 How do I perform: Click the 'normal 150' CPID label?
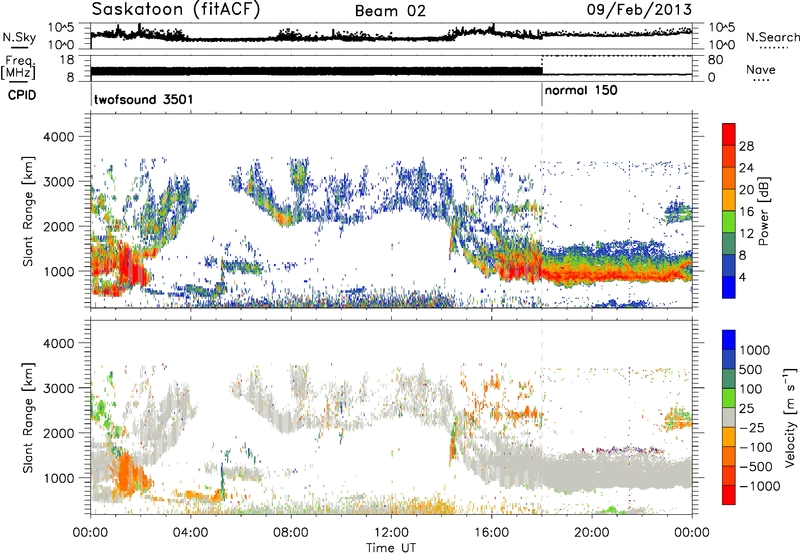pyautogui.click(x=581, y=91)
